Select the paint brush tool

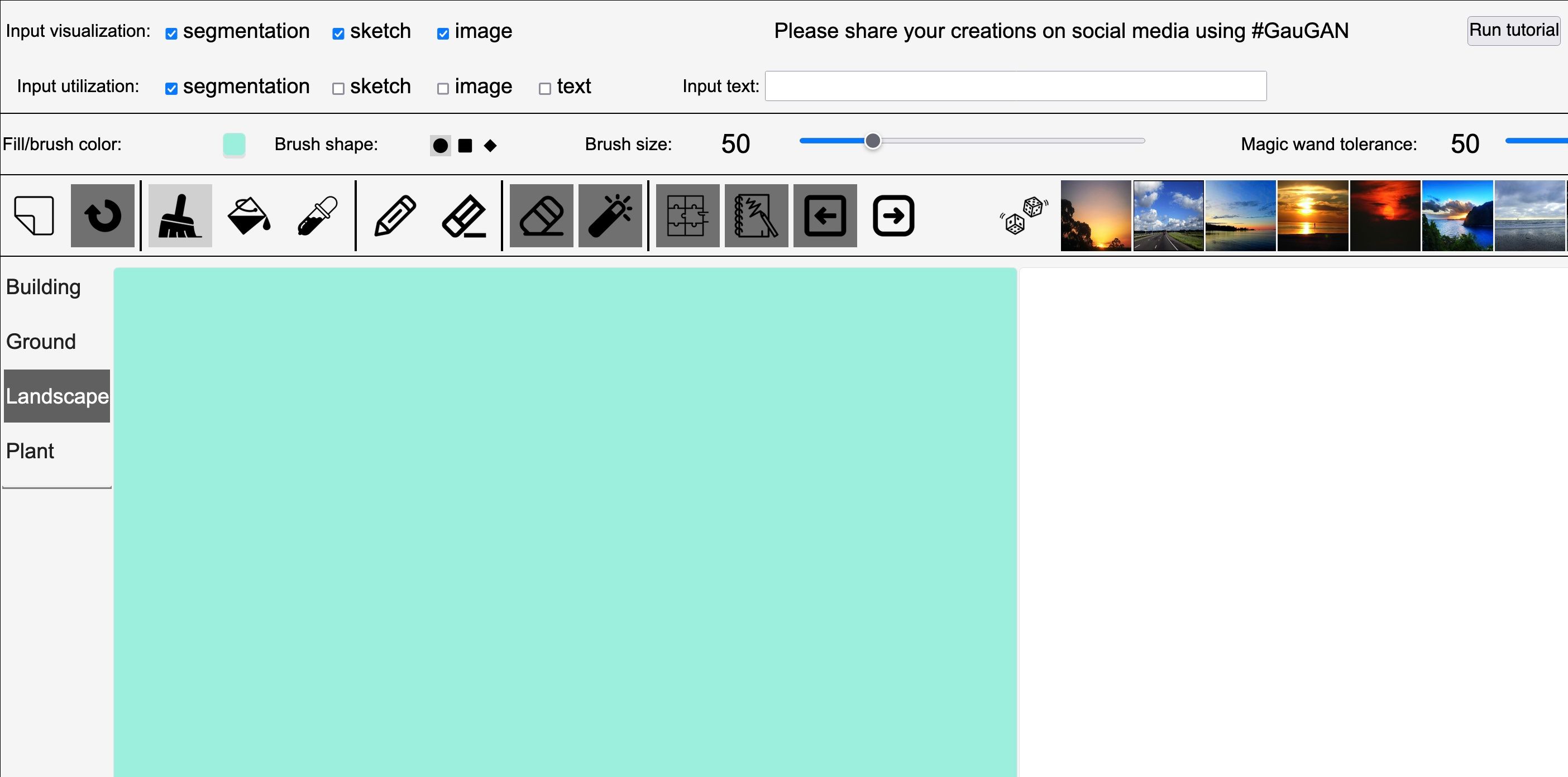pos(180,215)
